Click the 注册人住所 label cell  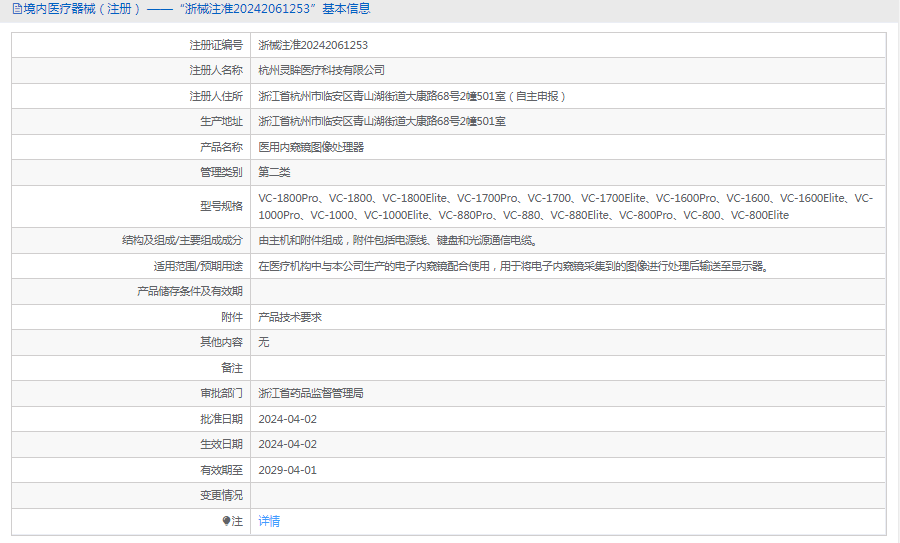[x=131, y=96]
